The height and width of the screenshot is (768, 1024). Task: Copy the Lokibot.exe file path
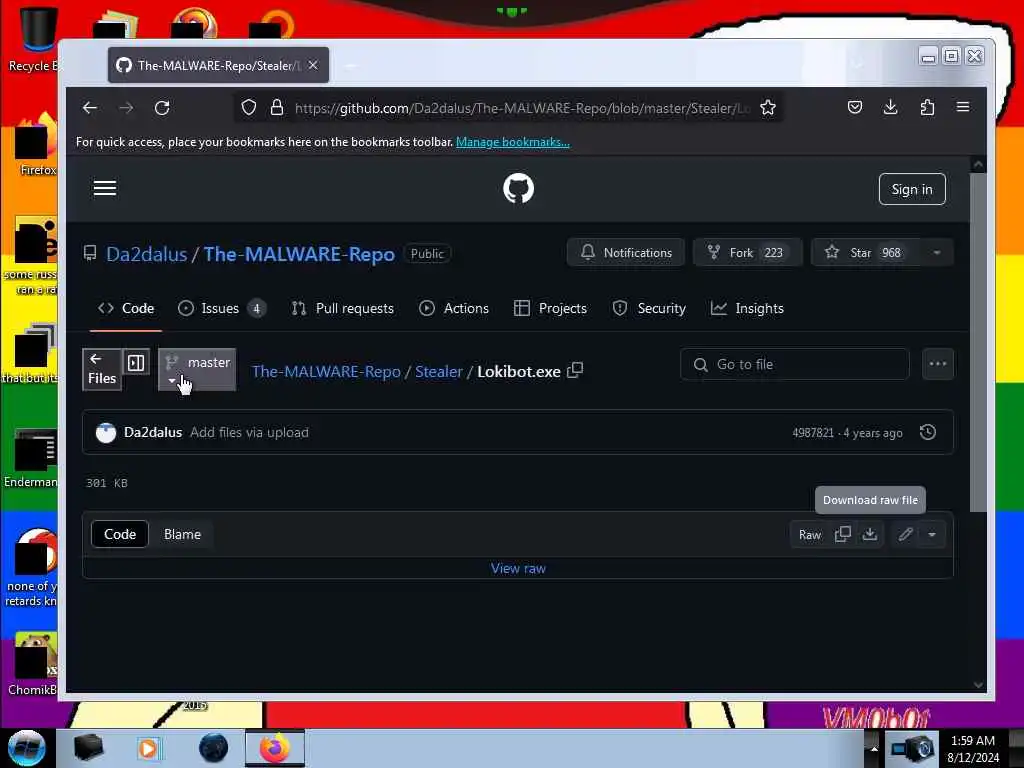[x=575, y=370]
